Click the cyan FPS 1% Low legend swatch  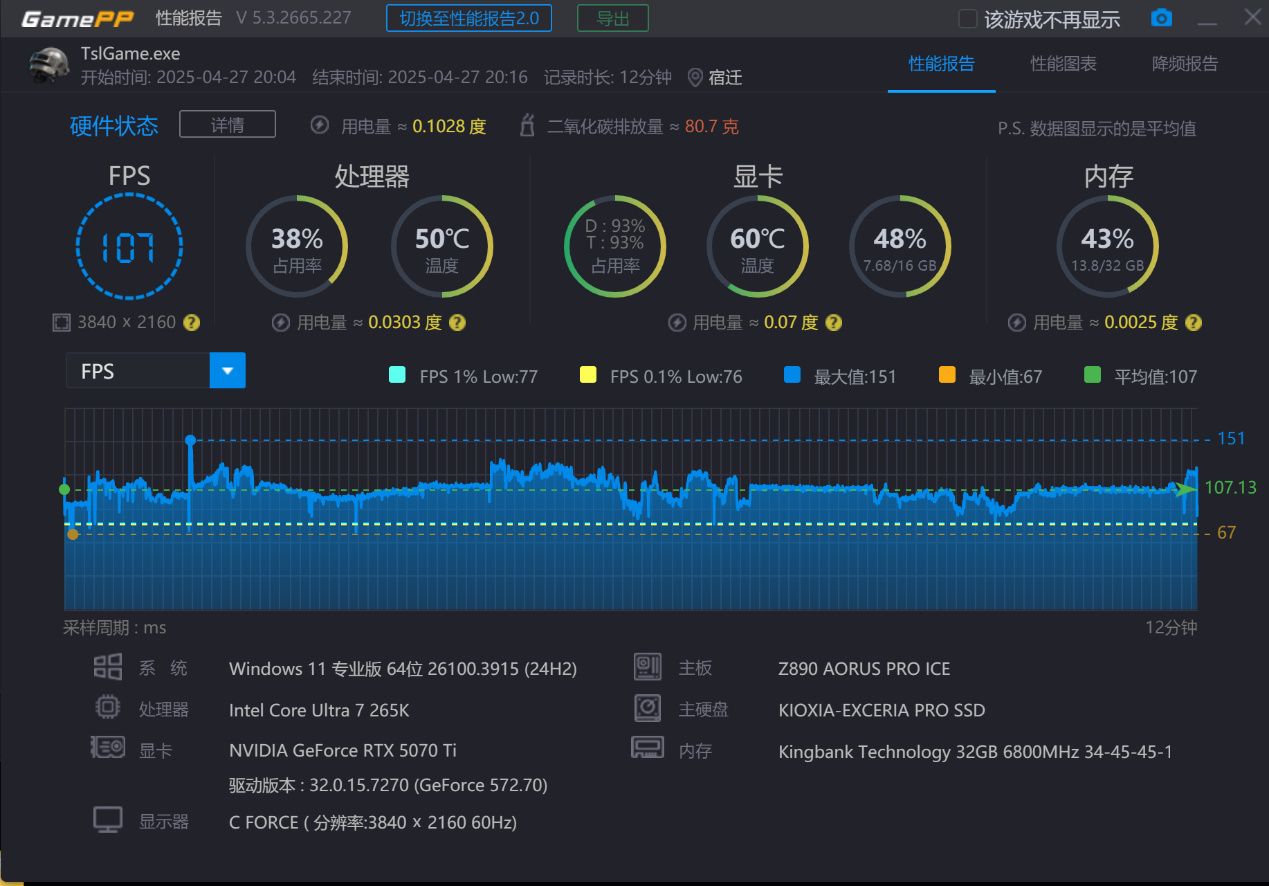[397, 376]
